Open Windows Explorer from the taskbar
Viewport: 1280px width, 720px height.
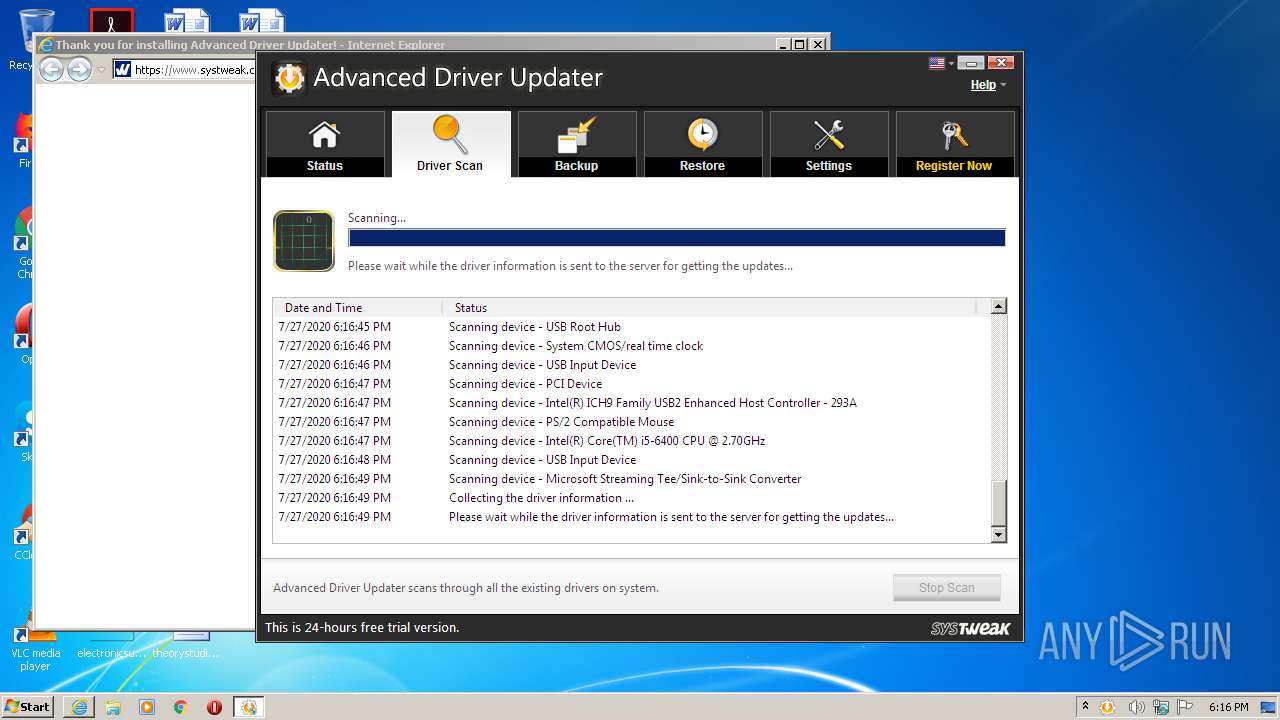click(x=113, y=707)
